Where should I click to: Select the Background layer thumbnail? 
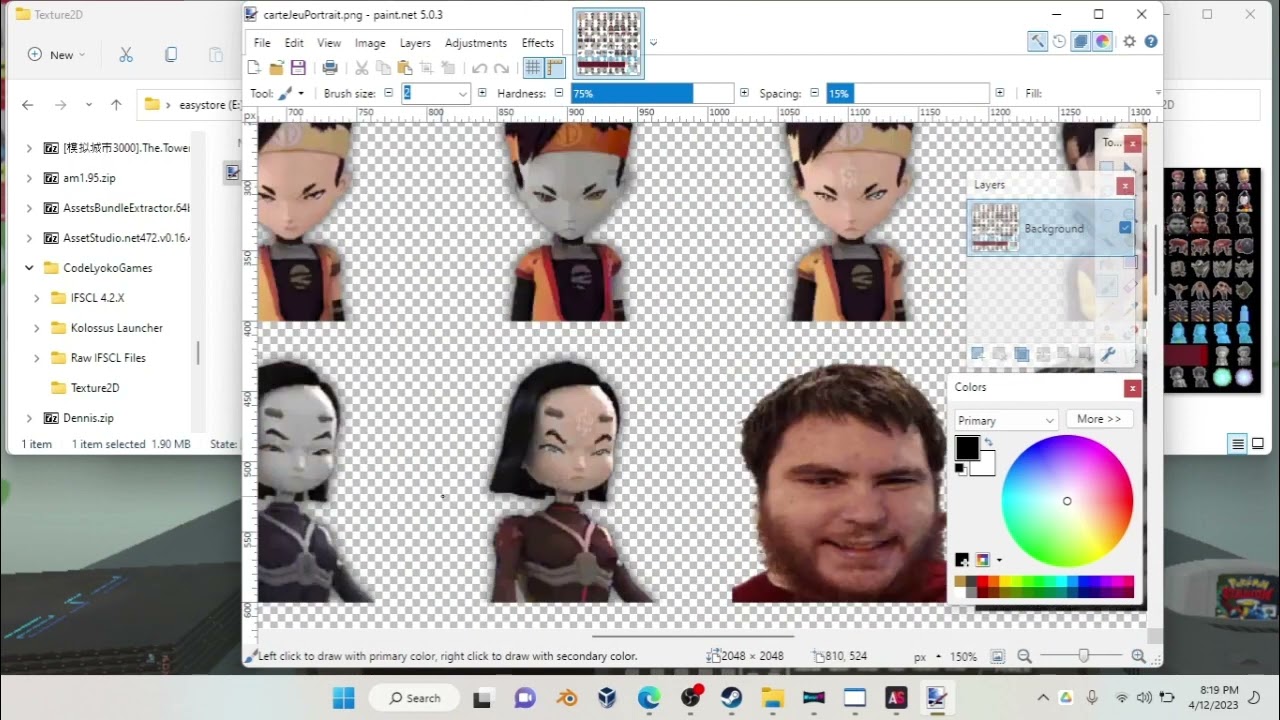pyautogui.click(x=995, y=228)
